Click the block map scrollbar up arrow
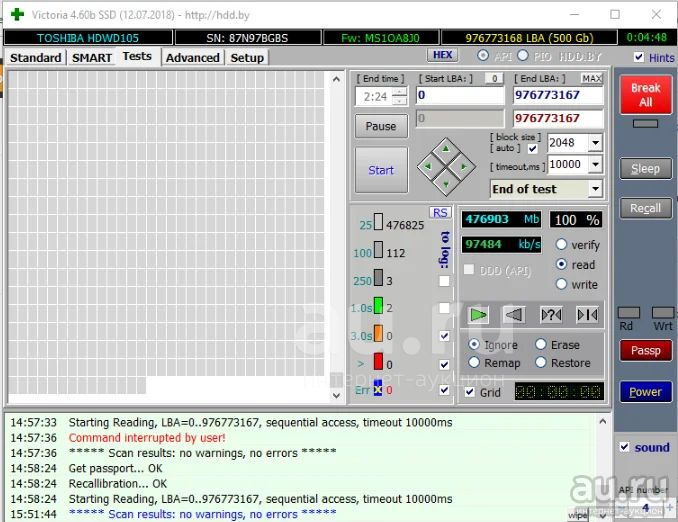The height and width of the screenshot is (522, 678). pyautogui.click(x=336, y=80)
